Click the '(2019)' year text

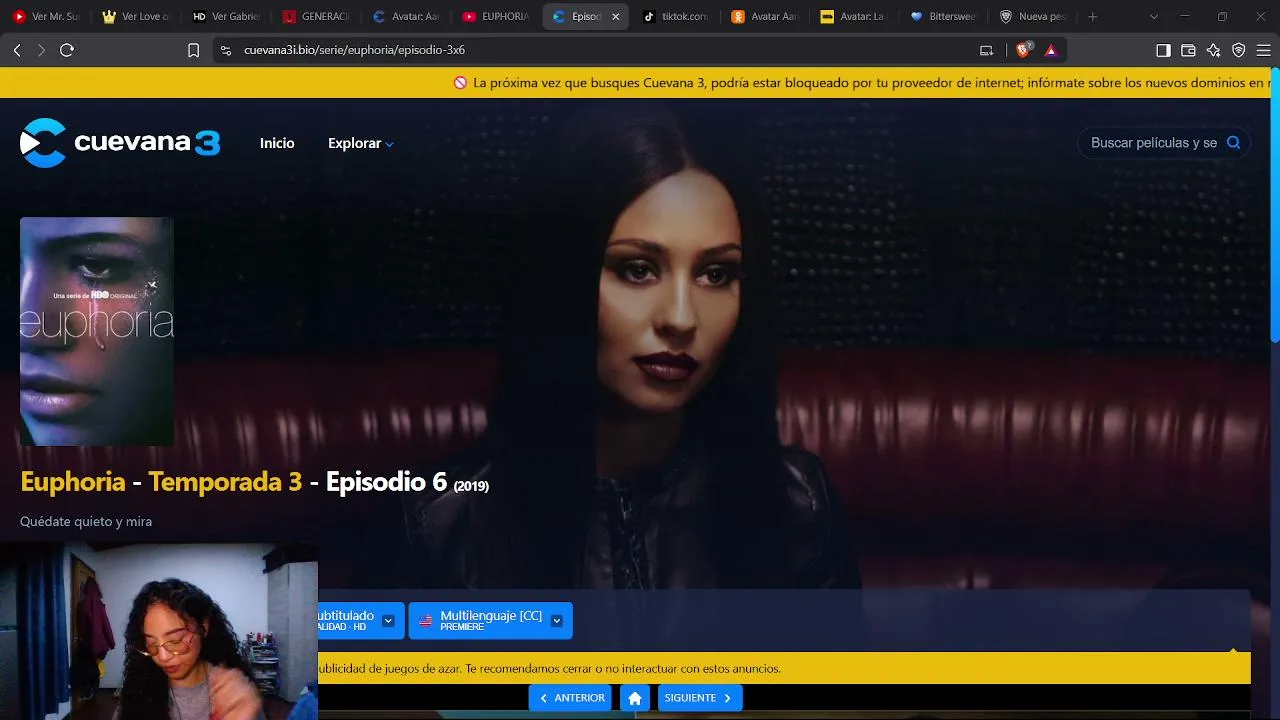pyautogui.click(x=471, y=486)
